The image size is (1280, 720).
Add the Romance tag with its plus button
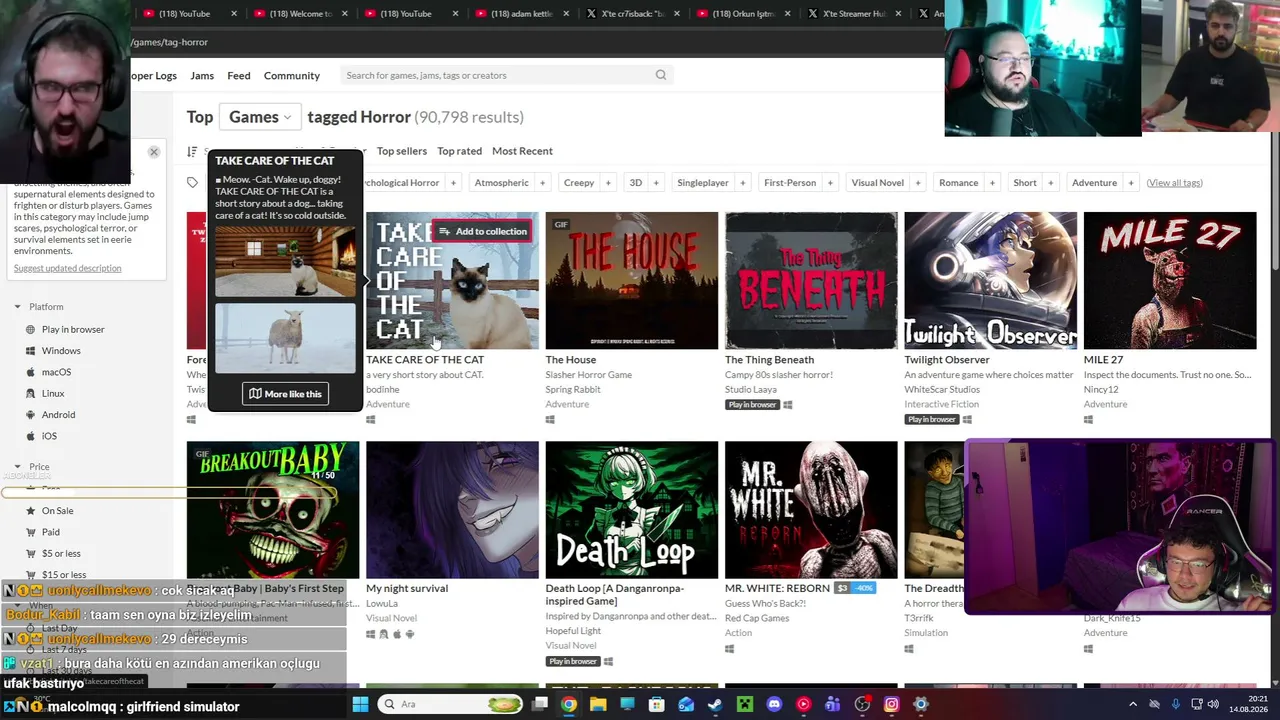point(992,183)
